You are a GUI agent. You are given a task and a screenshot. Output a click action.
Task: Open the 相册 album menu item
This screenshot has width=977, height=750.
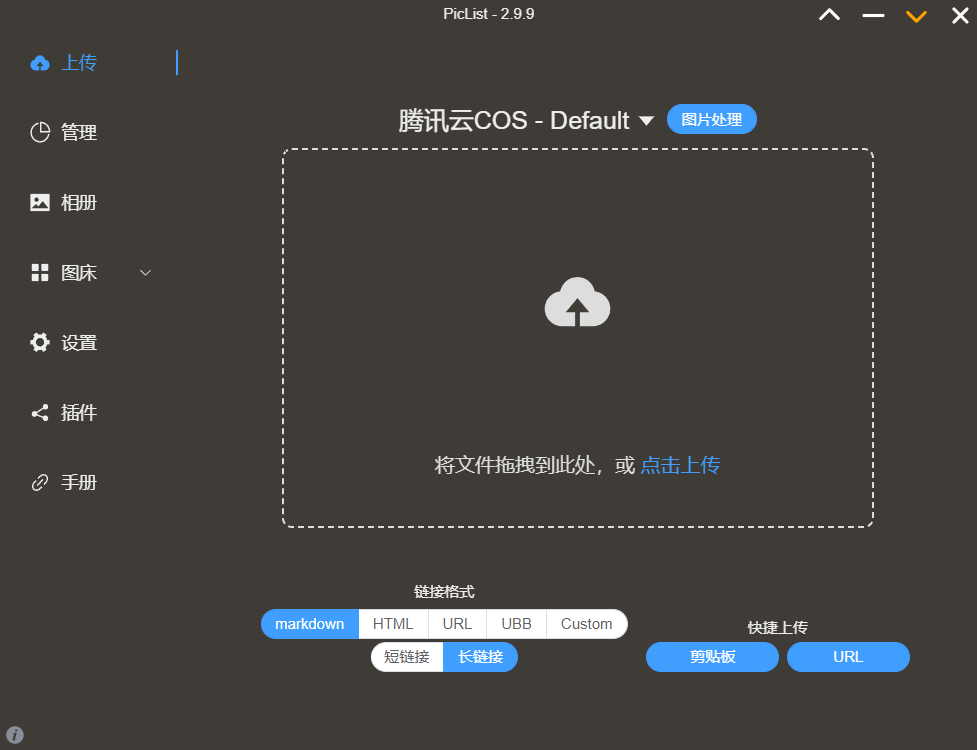coord(79,203)
